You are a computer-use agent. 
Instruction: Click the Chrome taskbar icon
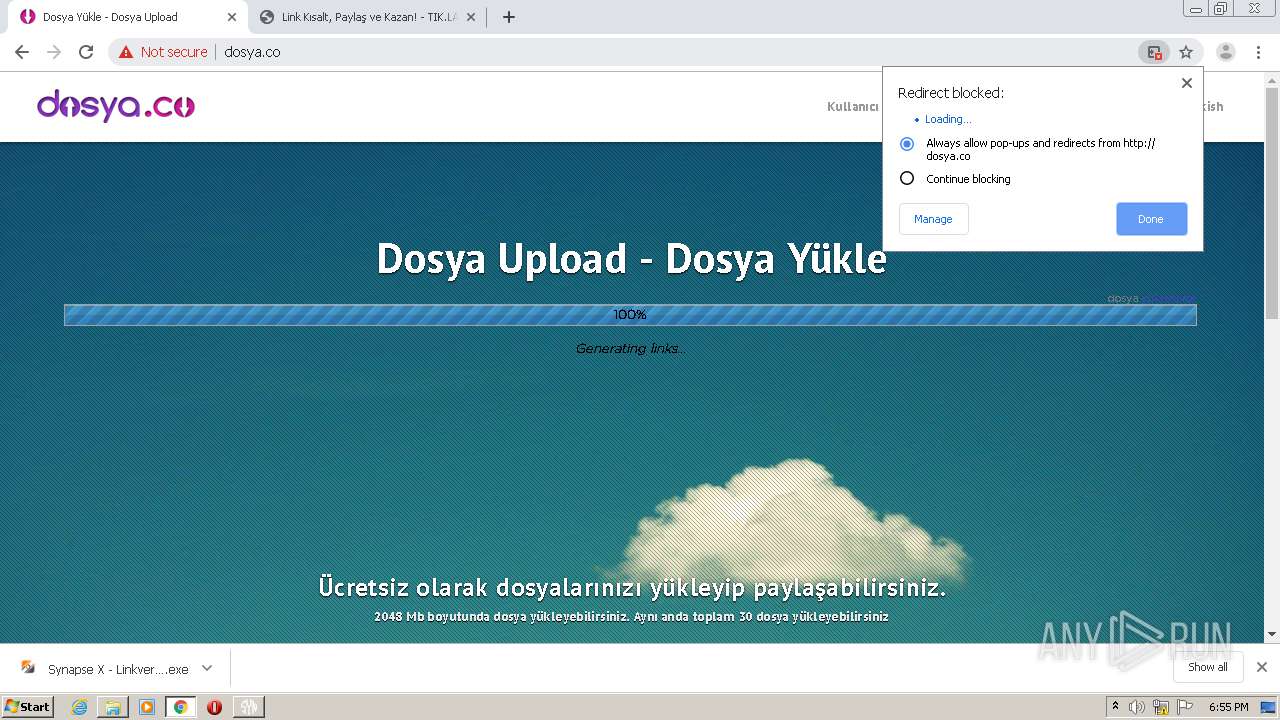coord(181,707)
